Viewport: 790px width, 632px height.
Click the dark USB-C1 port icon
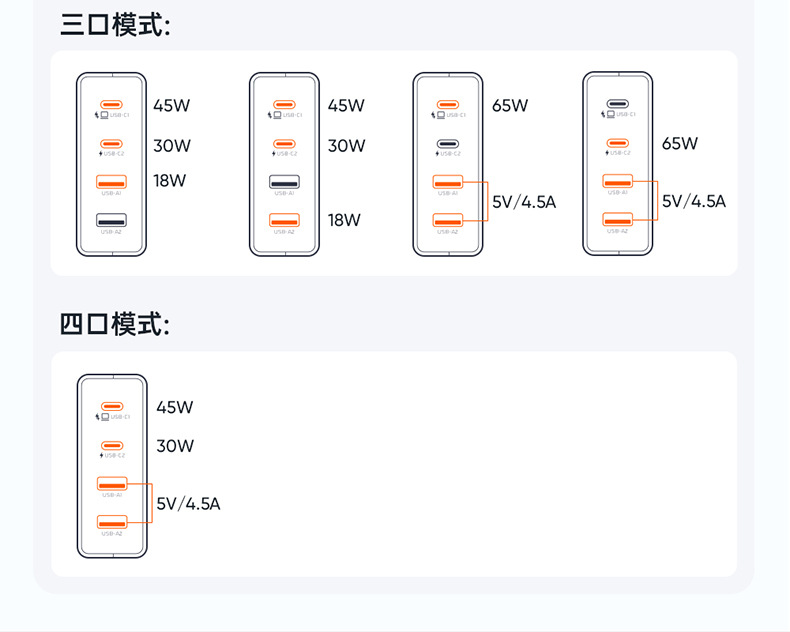[618, 104]
